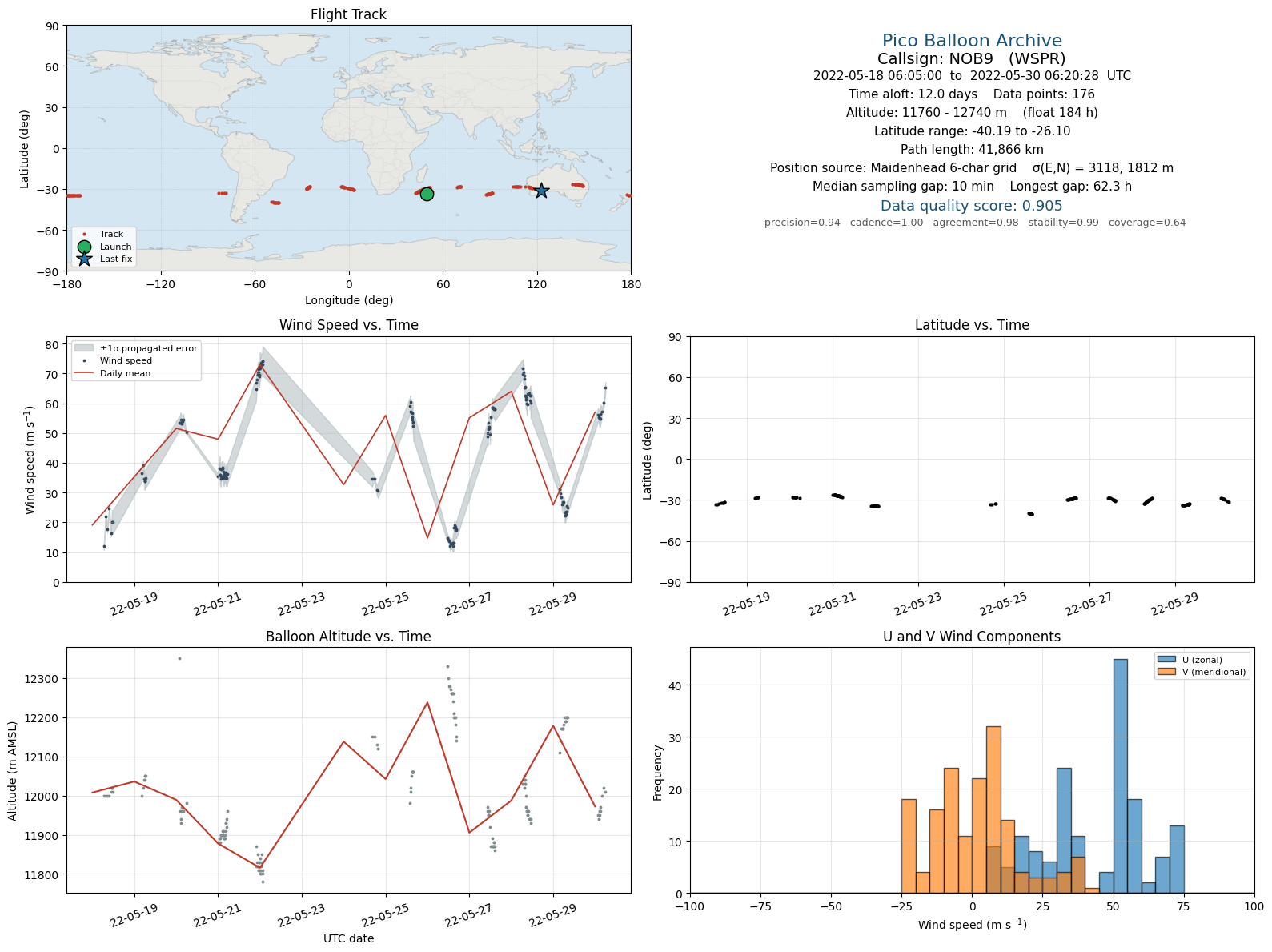Click the "U (zonal)" legend label
Image resolution: width=1272 pixels, height=952 pixels.
tap(1202, 660)
